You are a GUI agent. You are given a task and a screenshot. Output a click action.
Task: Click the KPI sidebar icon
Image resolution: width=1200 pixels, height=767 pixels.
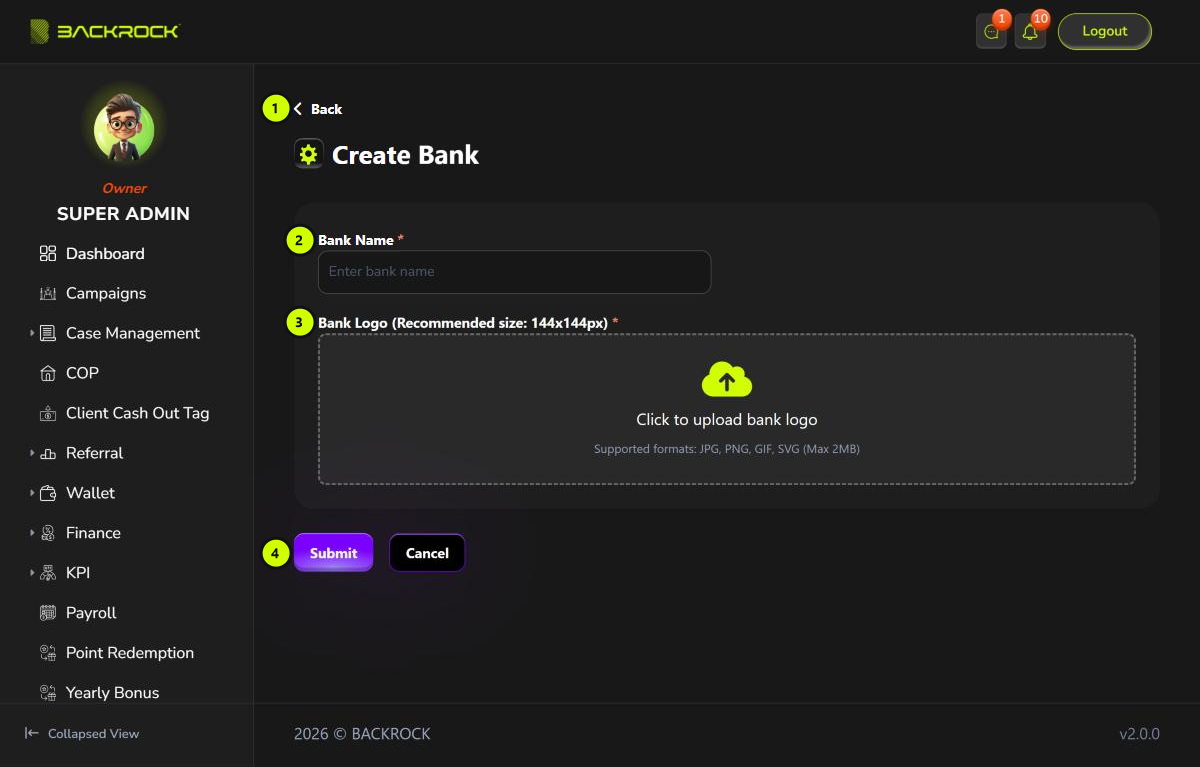[x=48, y=574]
